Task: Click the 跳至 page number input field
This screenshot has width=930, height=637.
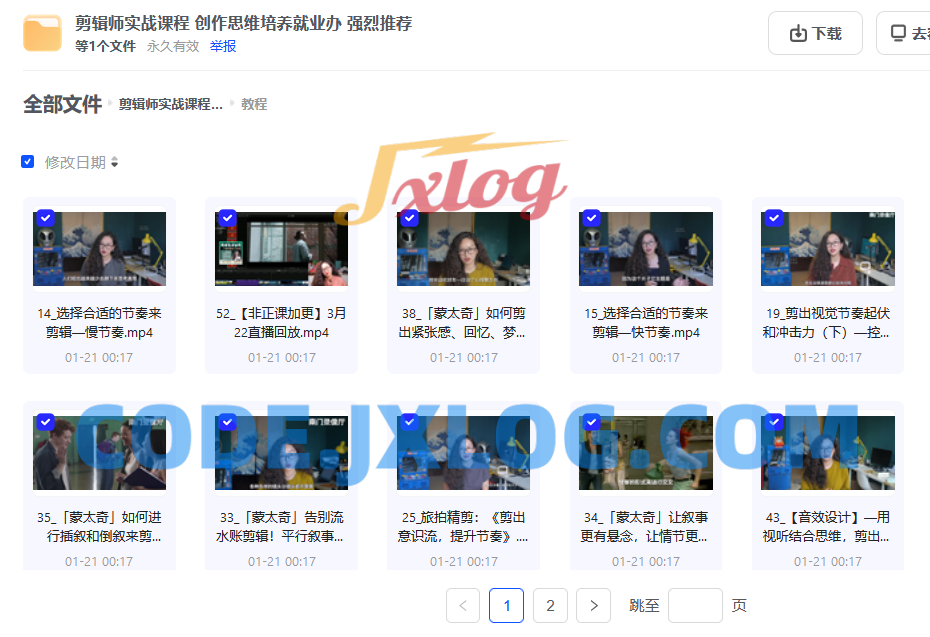Action: pos(695,605)
